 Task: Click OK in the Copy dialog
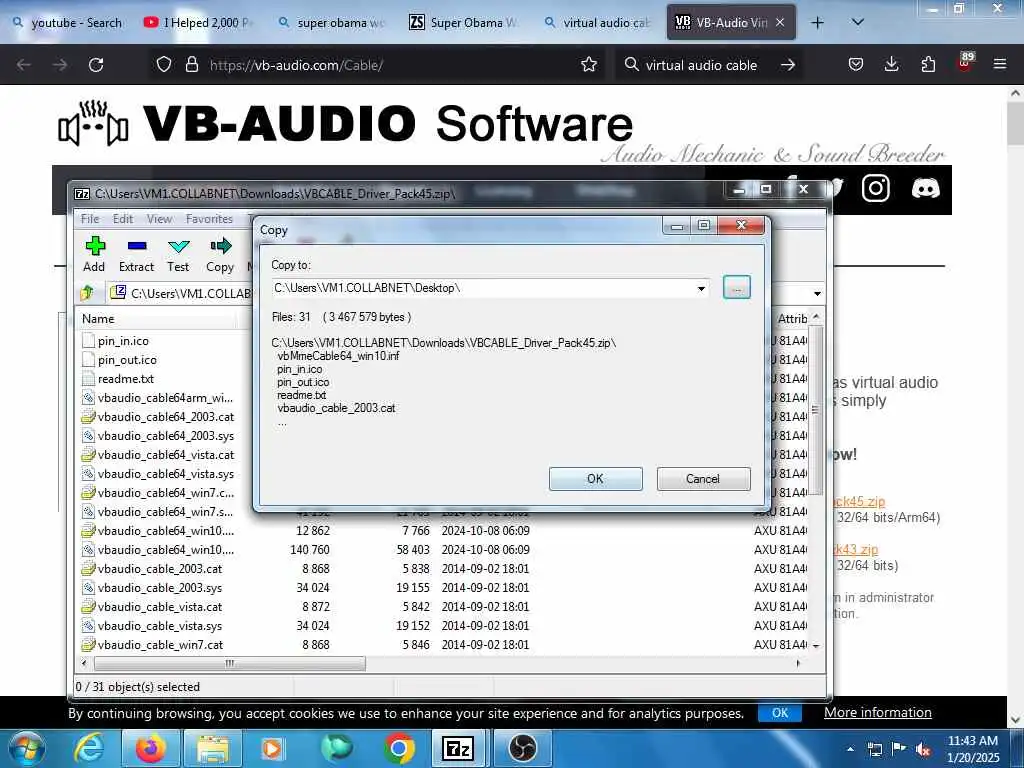pyautogui.click(x=596, y=479)
